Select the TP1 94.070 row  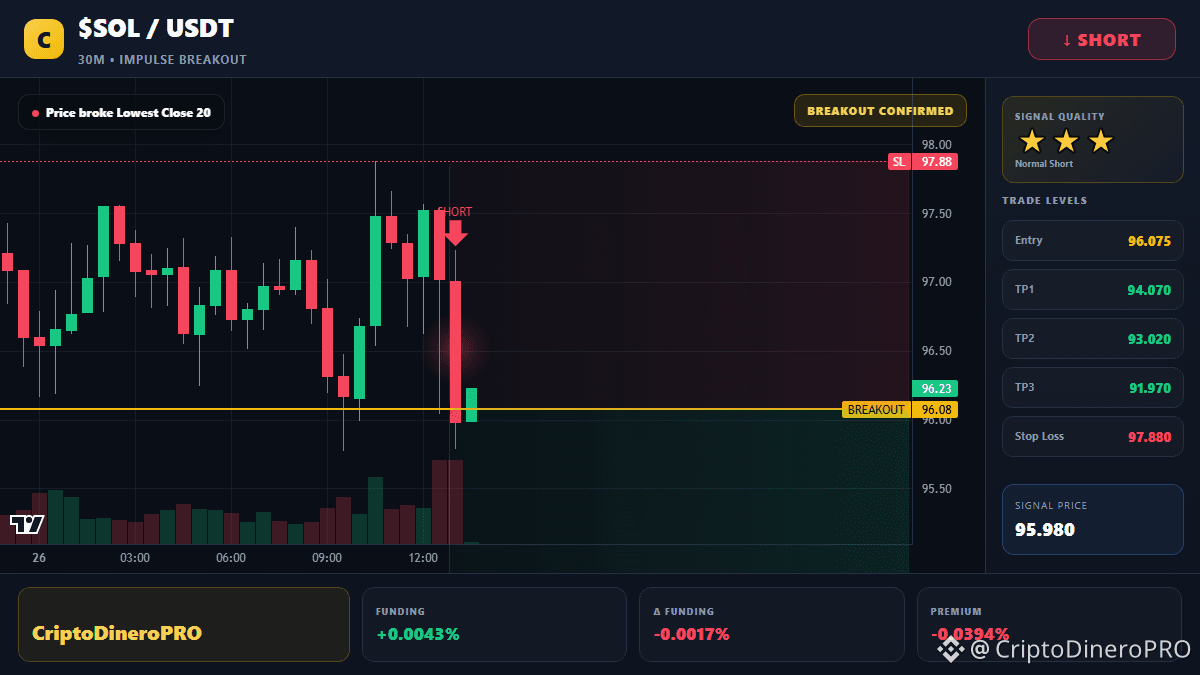1093,290
